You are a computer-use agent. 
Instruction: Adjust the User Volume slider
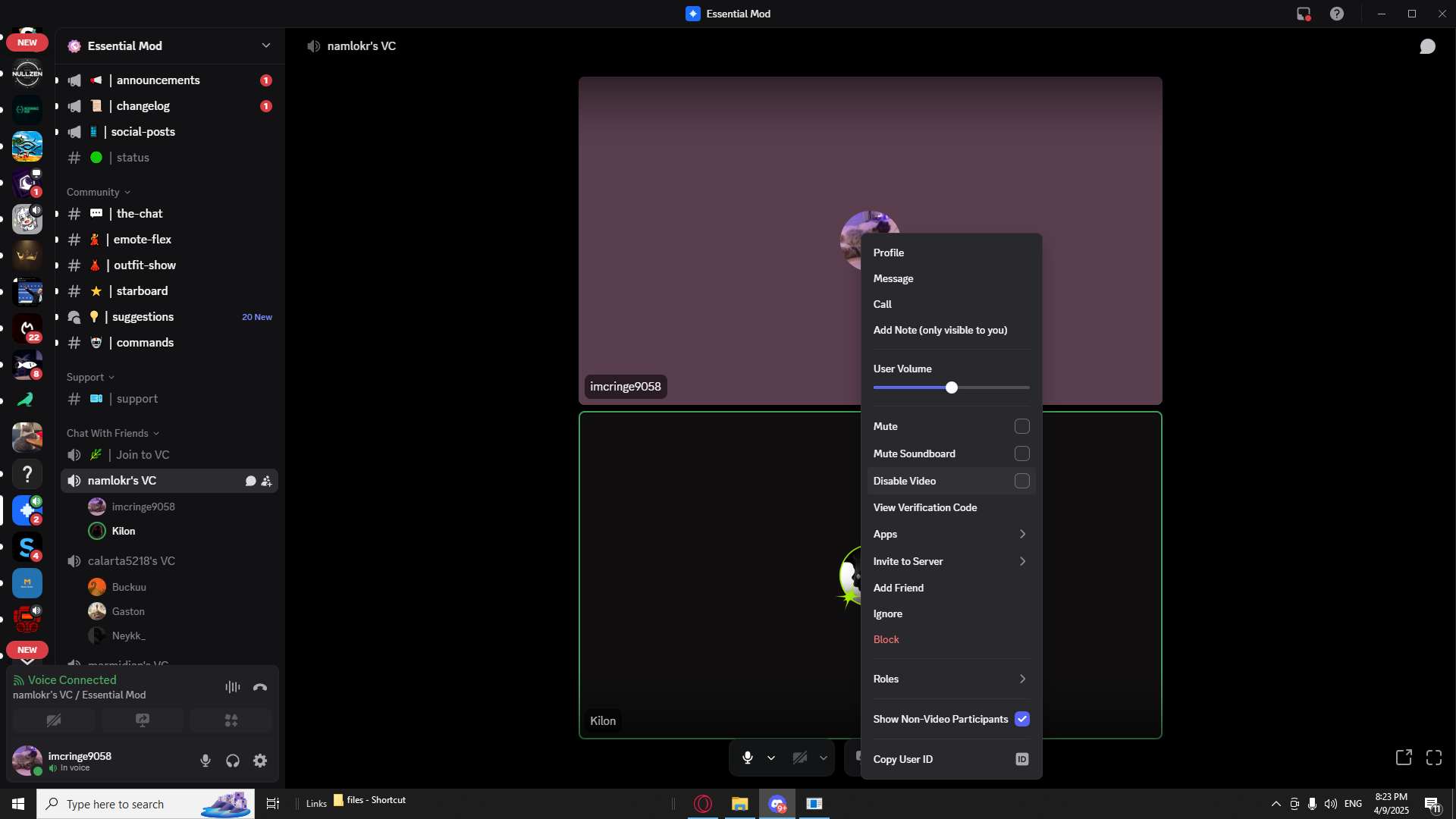point(952,388)
